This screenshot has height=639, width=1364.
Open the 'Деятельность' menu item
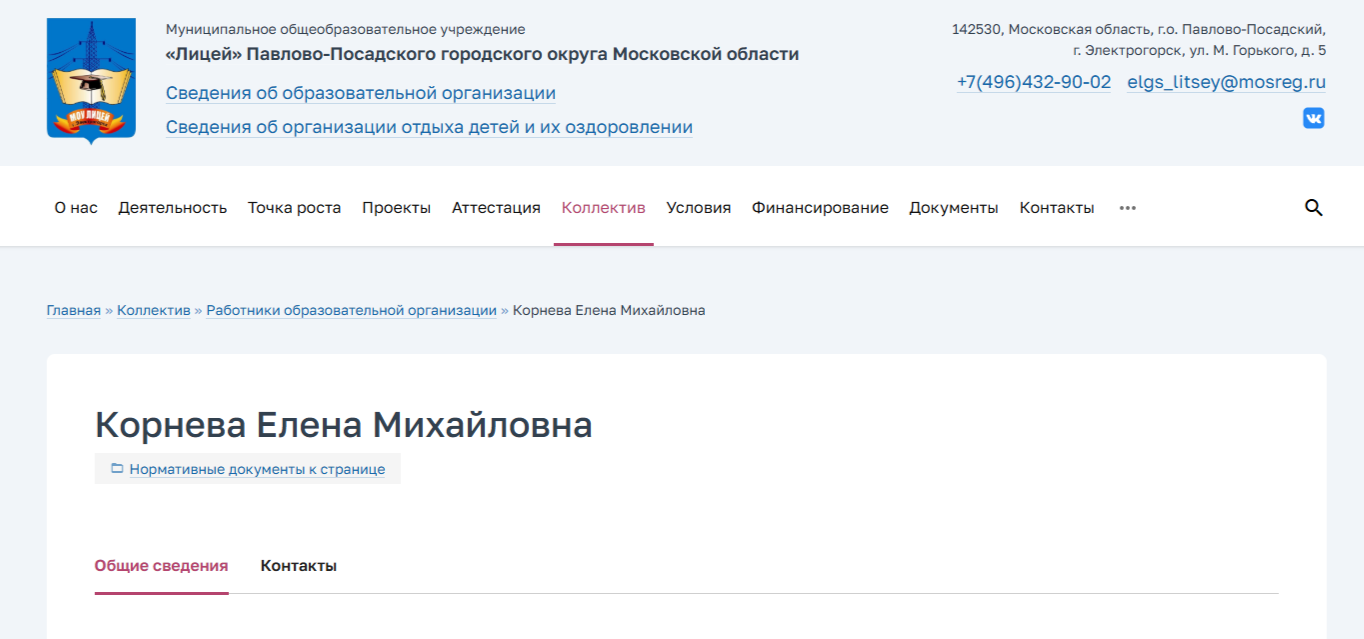172,208
